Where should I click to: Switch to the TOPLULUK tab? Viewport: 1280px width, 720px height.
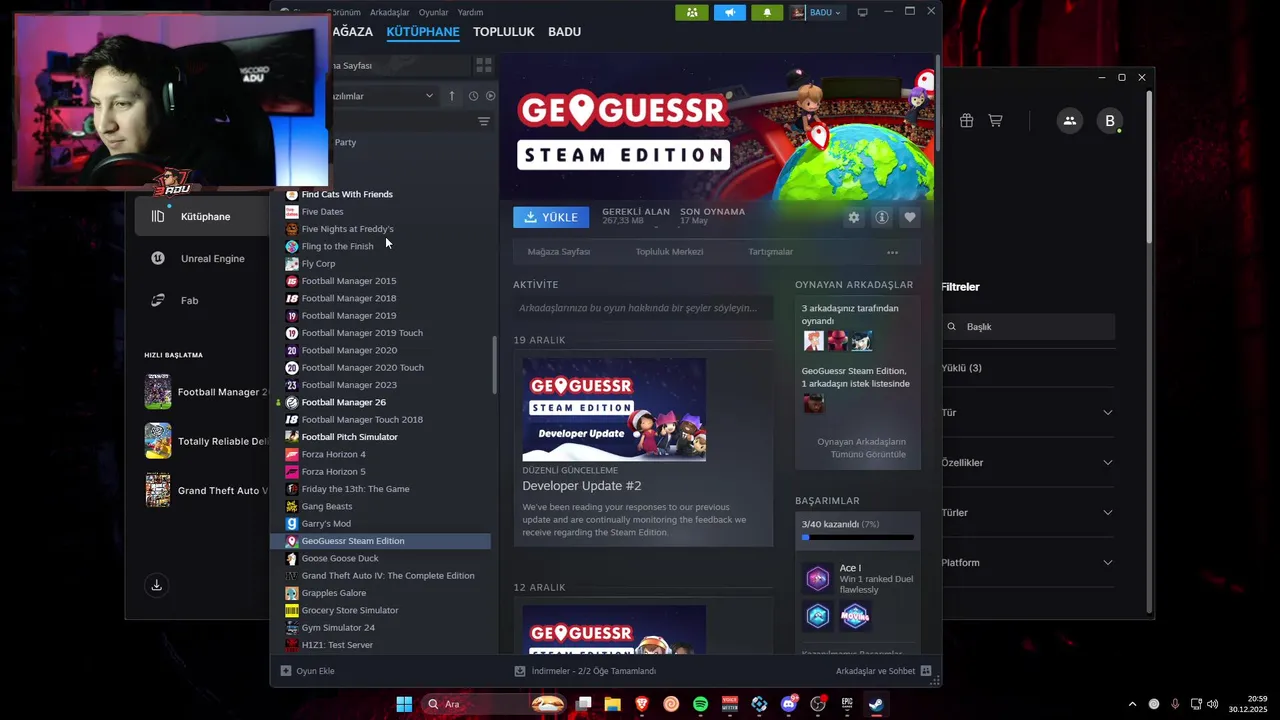point(504,32)
